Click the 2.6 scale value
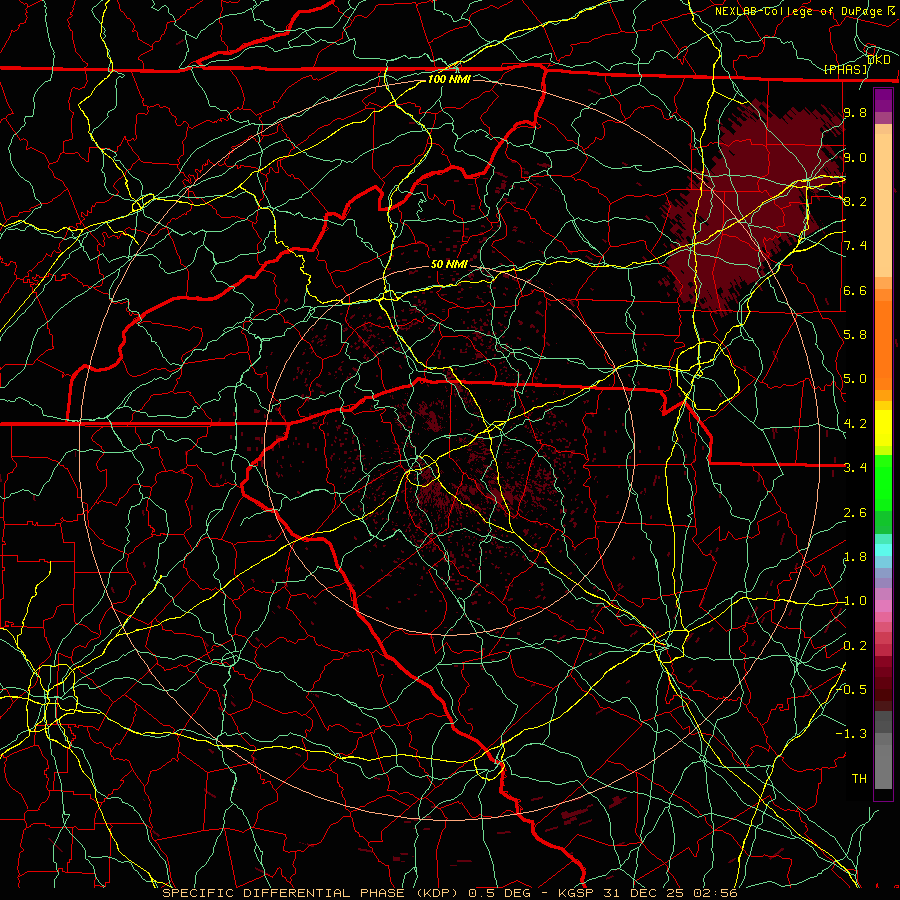 tap(855, 513)
